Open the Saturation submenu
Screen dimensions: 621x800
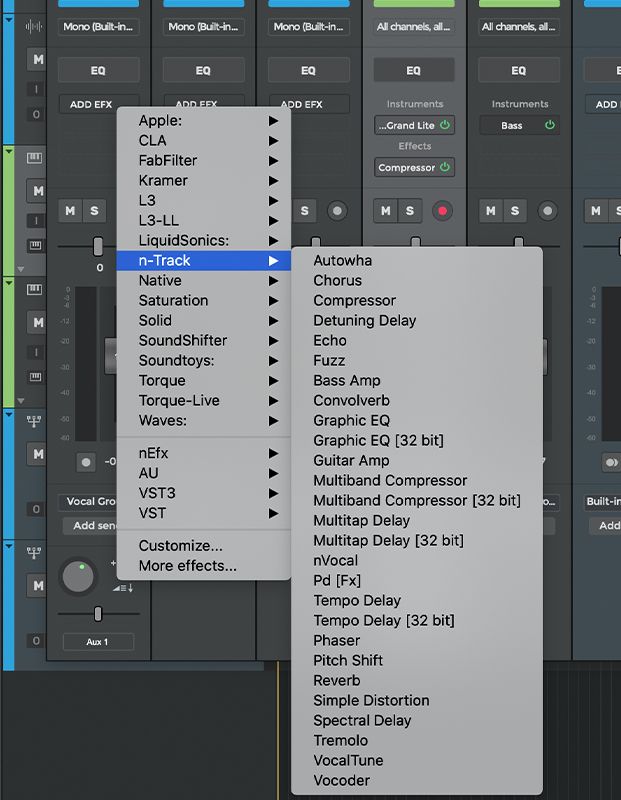tap(204, 300)
